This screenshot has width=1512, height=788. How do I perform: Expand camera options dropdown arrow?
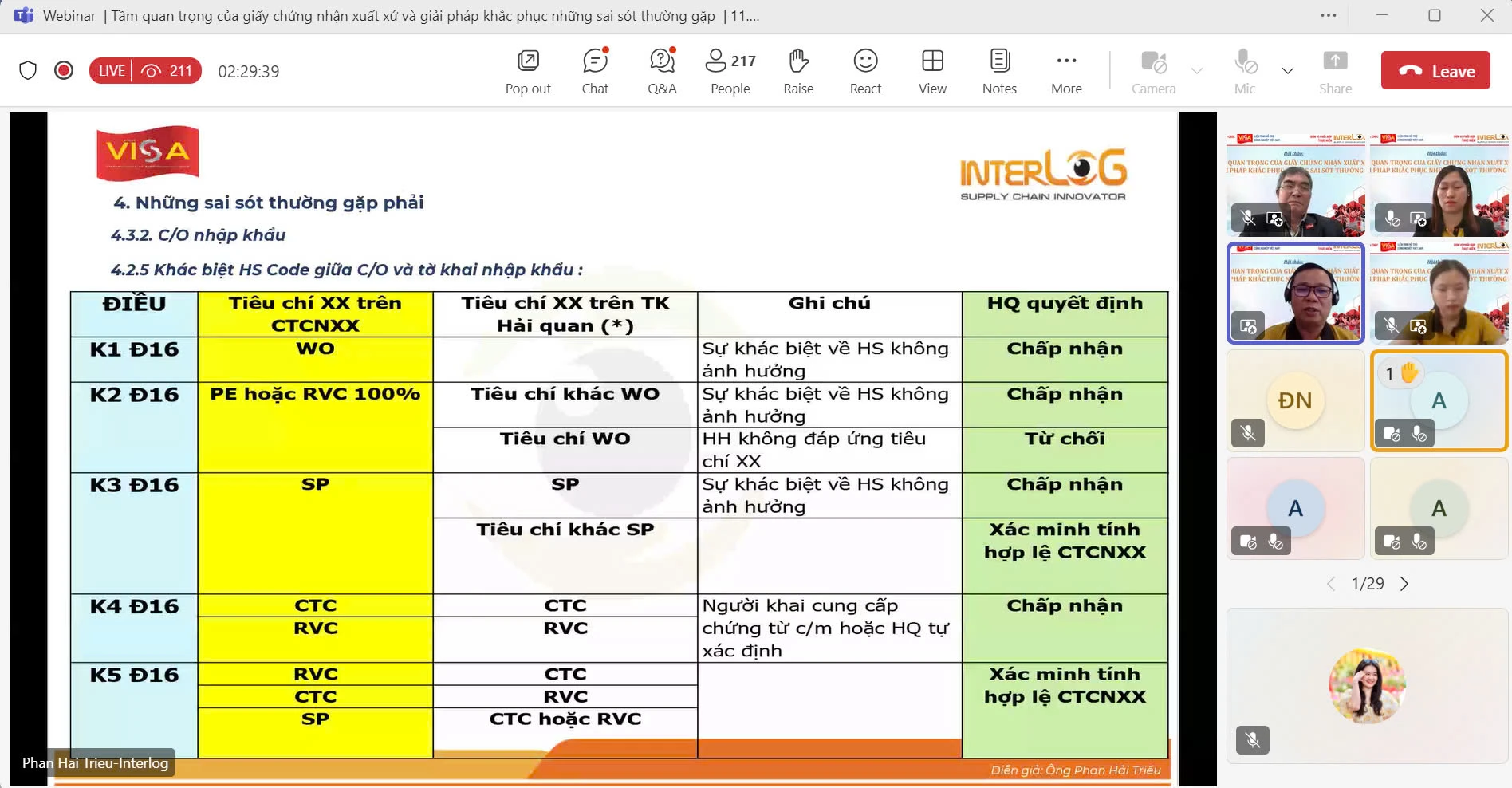(x=1197, y=71)
